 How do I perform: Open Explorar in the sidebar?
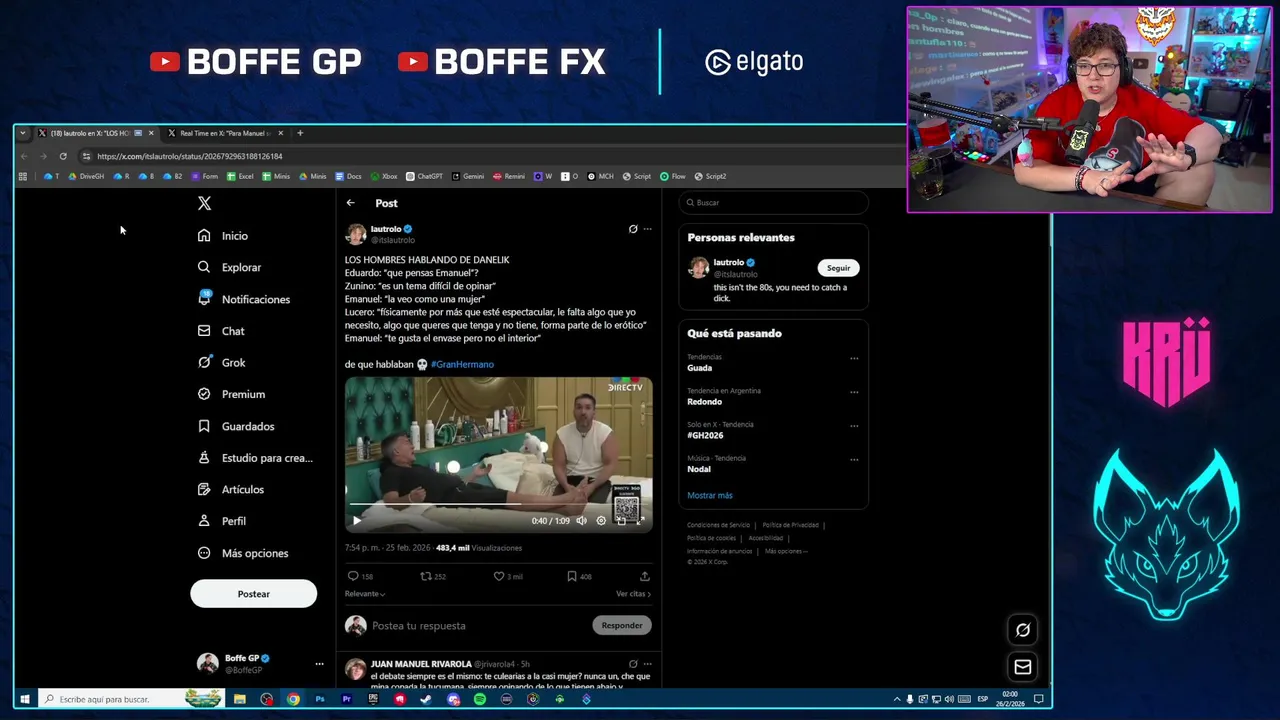[229, 267]
